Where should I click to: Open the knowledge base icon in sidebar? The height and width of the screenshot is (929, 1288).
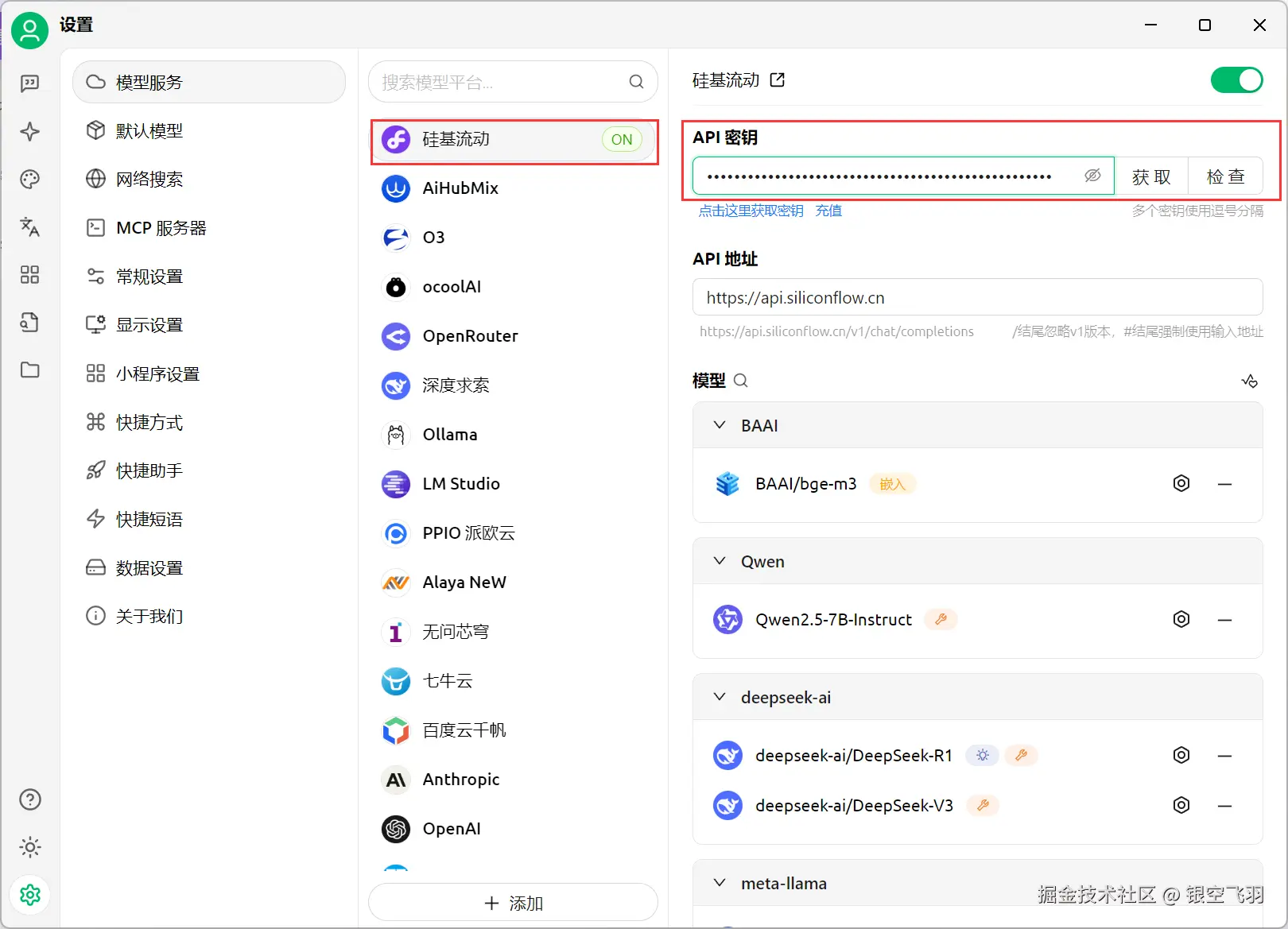tap(30, 323)
